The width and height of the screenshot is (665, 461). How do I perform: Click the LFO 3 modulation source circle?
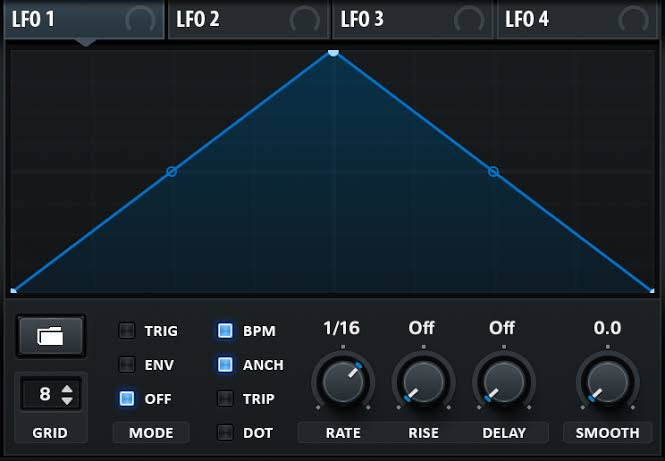click(x=469, y=20)
